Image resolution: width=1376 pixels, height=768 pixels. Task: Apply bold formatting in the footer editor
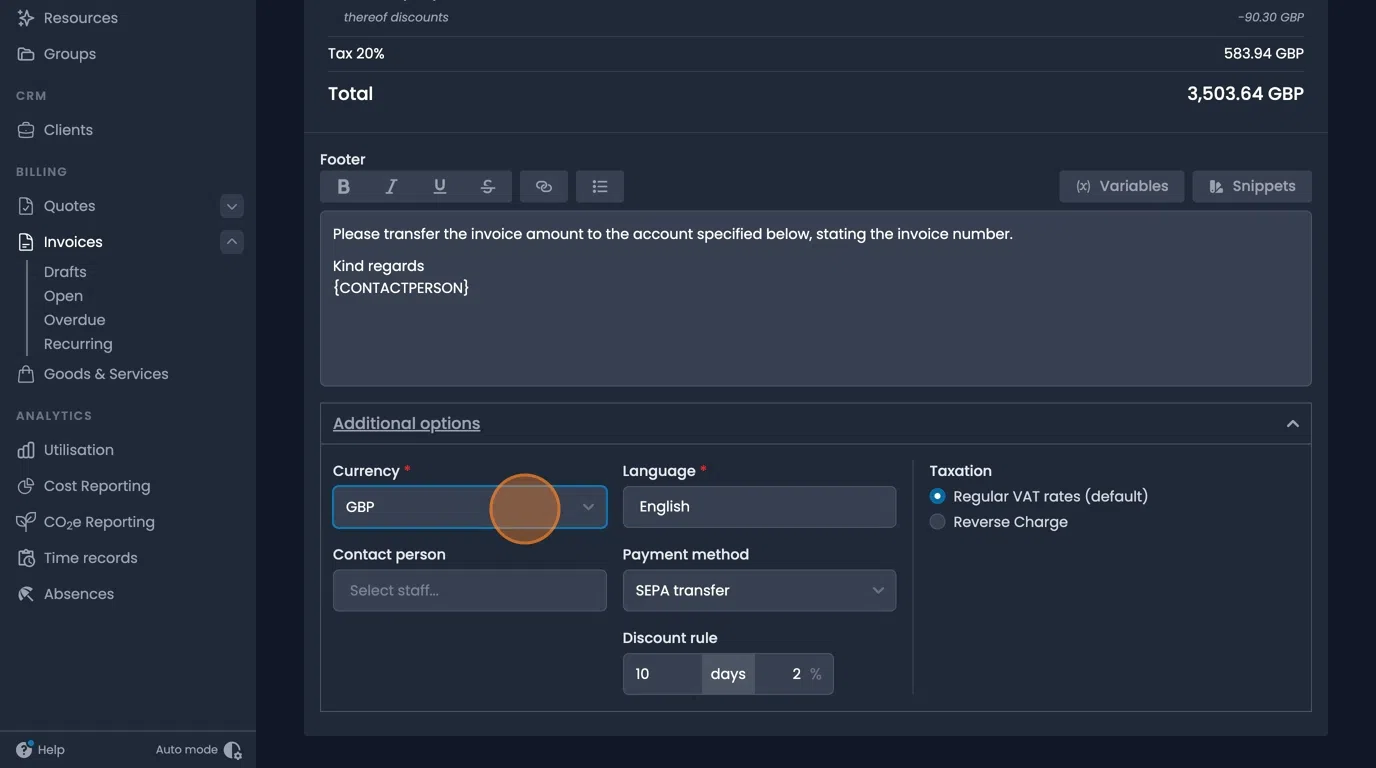click(343, 186)
